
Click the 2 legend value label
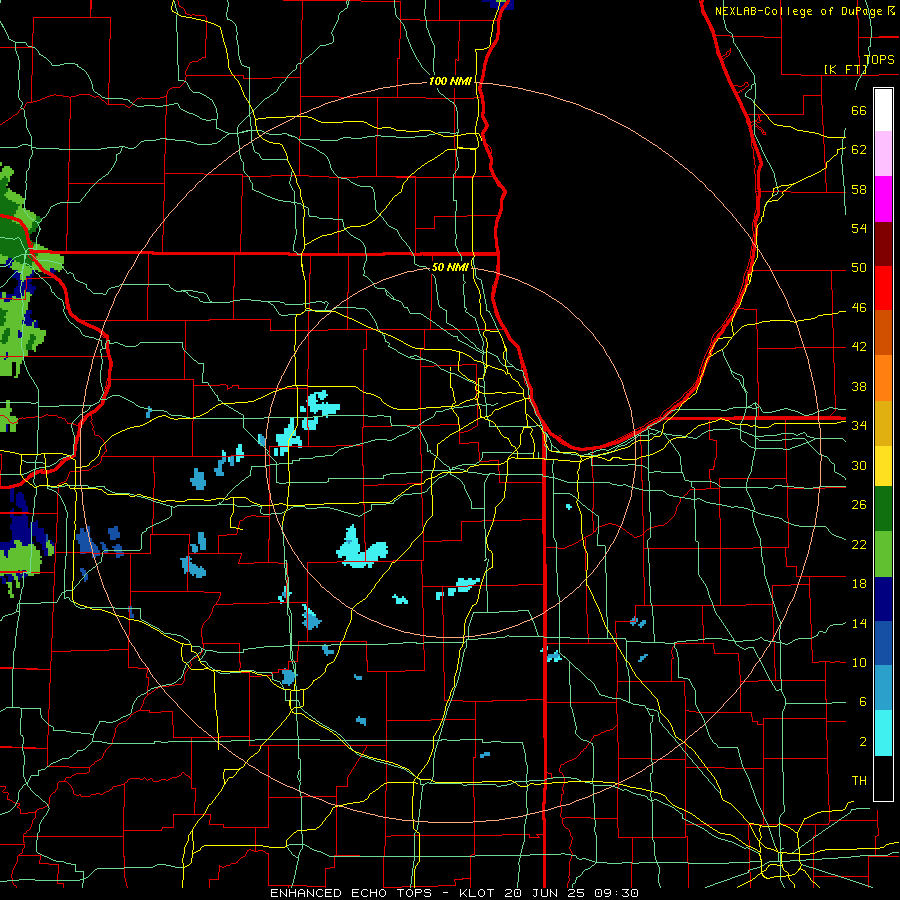[x=862, y=741]
